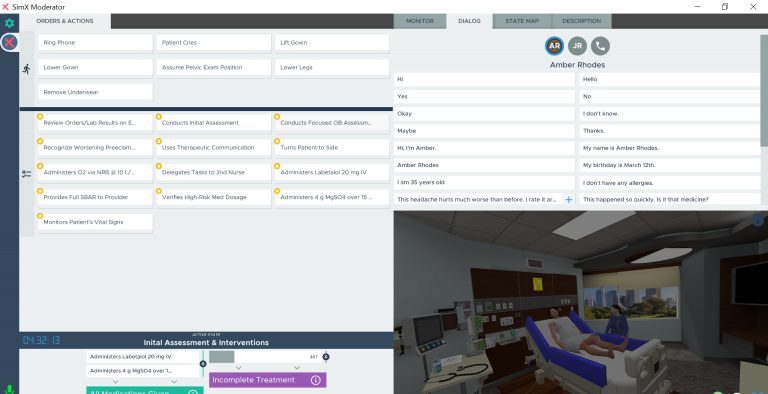Select the running figure actions icon
Viewport: 768px width, 394px height.
(x=26, y=69)
